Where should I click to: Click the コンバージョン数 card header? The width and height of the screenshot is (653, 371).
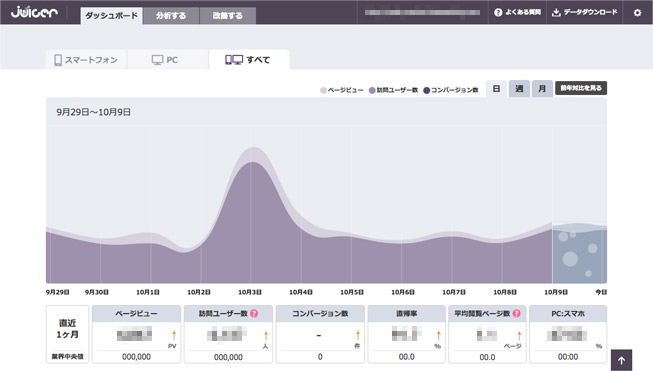point(320,314)
